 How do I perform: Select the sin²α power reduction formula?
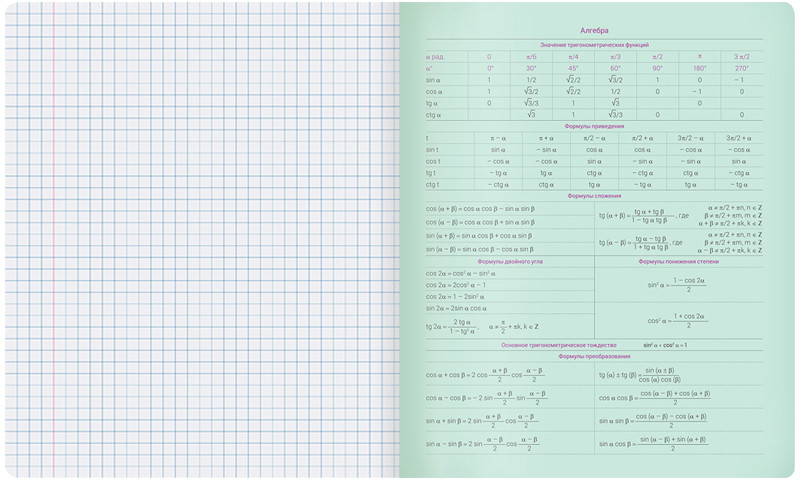pyautogui.click(x=677, y=284)
